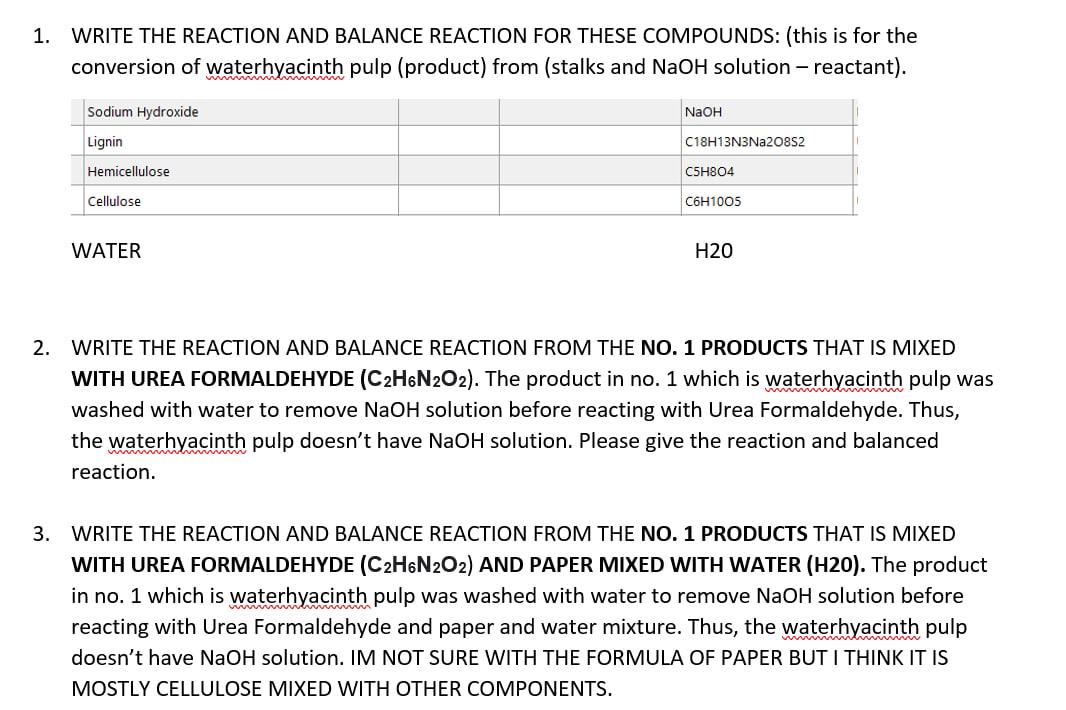The image size is (1066, 710).
Task: Click the Lignin row label
Action: 102,141
